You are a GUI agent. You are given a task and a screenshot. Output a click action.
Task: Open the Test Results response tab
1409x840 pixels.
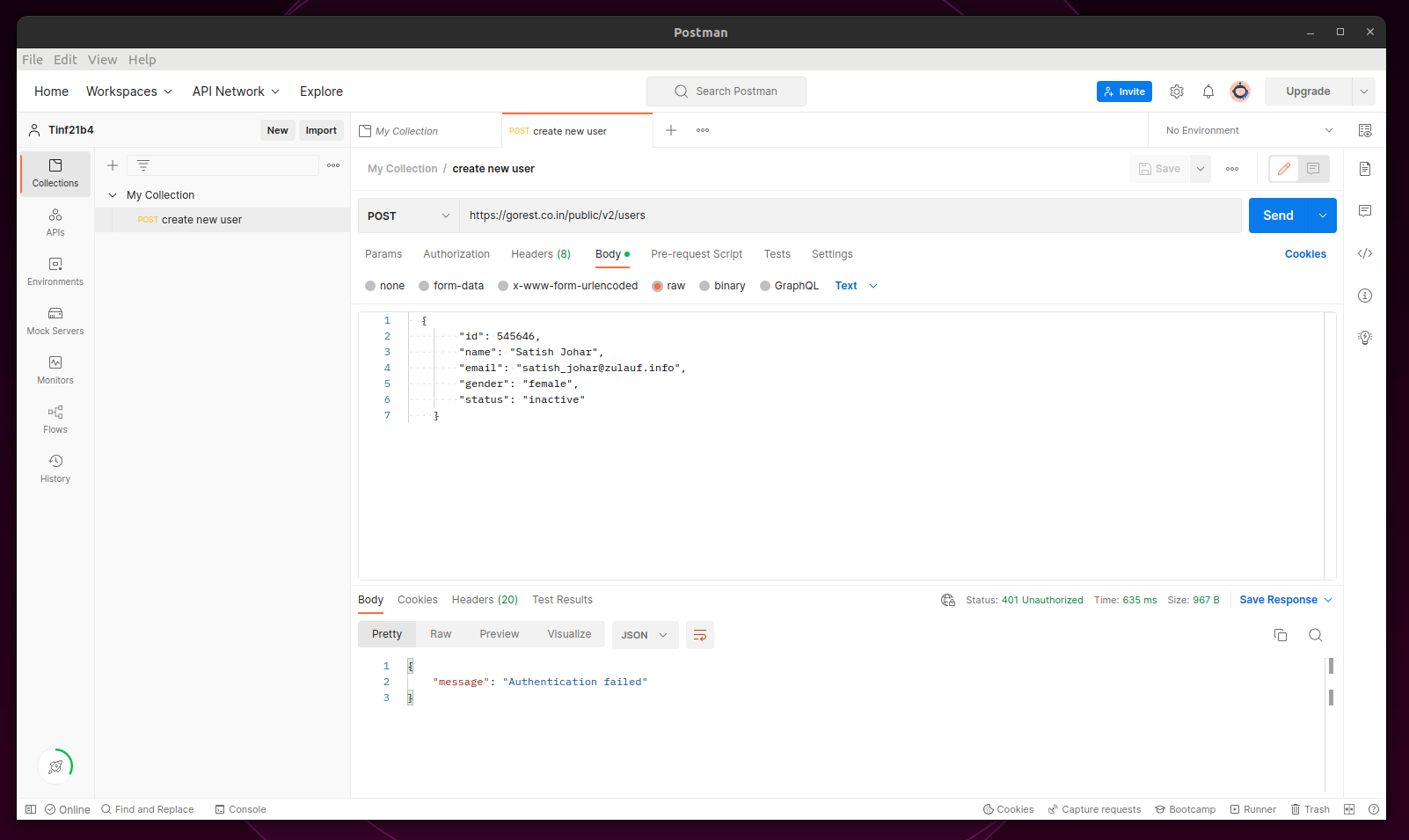click(562, 600)
